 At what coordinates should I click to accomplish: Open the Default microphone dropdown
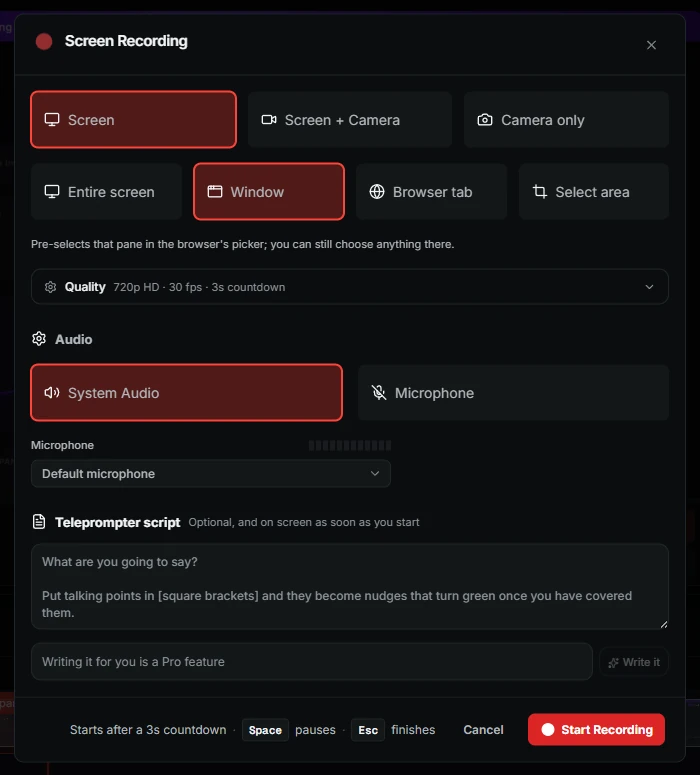point(211,474)
